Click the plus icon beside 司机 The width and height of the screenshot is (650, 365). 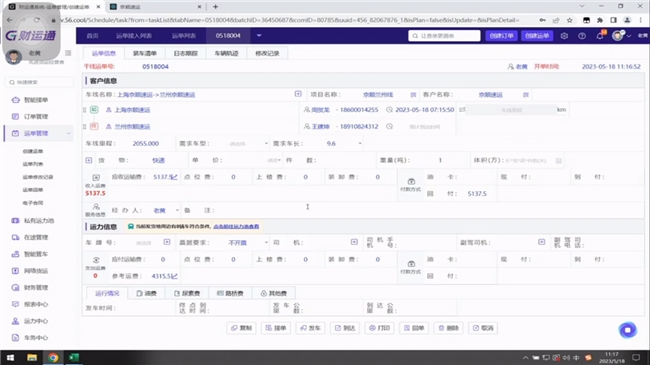(354, 242)
